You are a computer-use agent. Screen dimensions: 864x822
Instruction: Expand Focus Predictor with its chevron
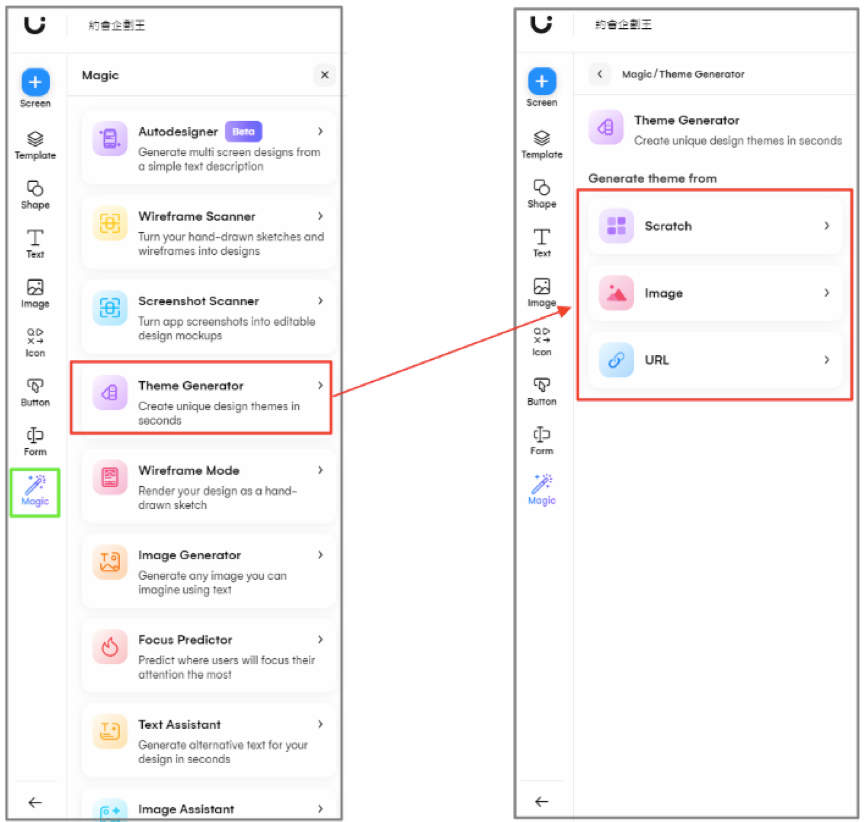(x=320, y=640)
